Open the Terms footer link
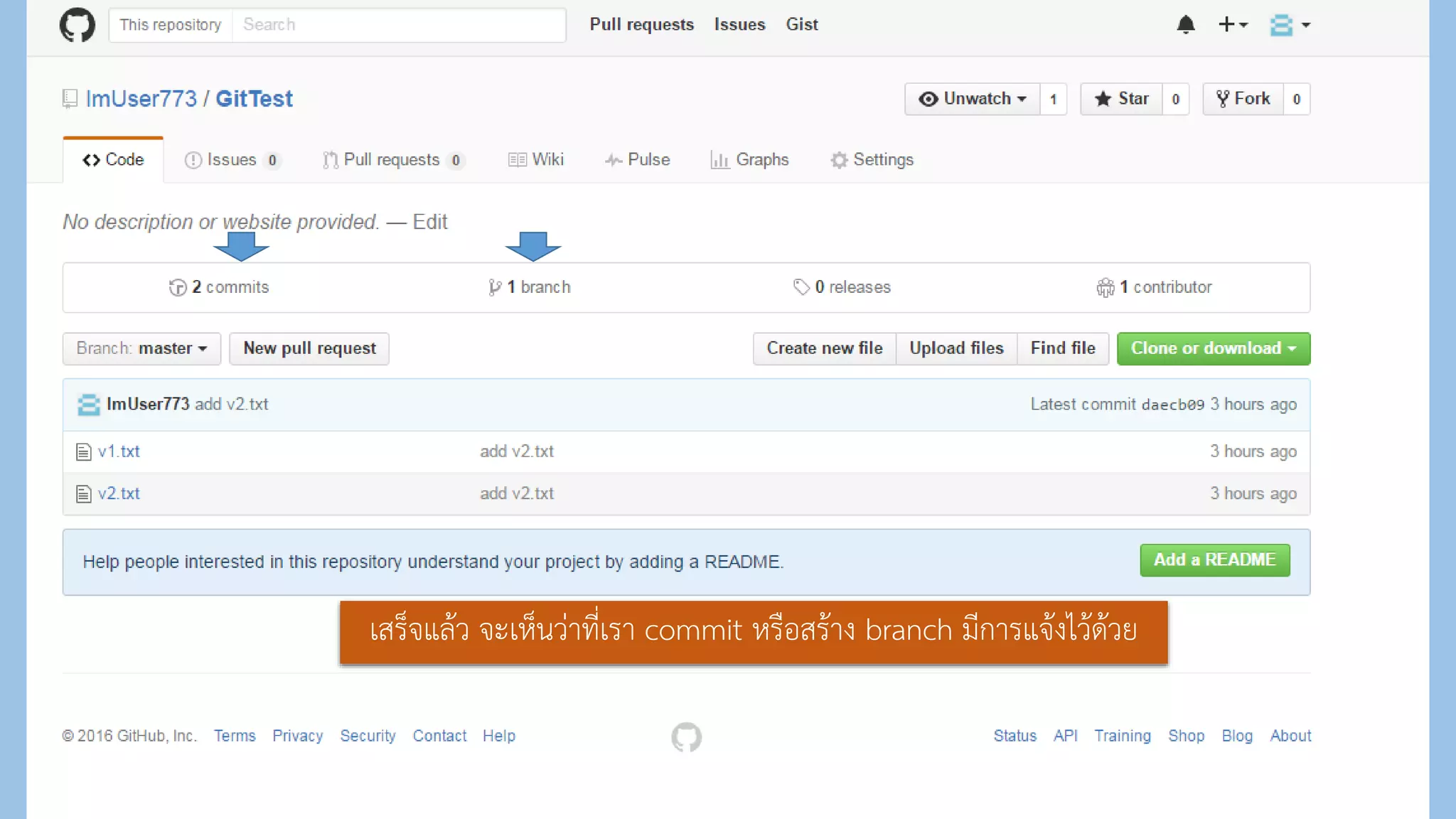The height and width of the screenshot is (819, 1456). 235,736
